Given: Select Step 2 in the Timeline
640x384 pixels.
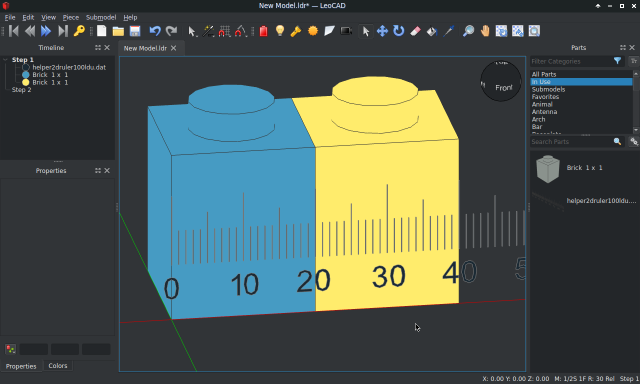Looking at the screenshot, I should point(21,90).
